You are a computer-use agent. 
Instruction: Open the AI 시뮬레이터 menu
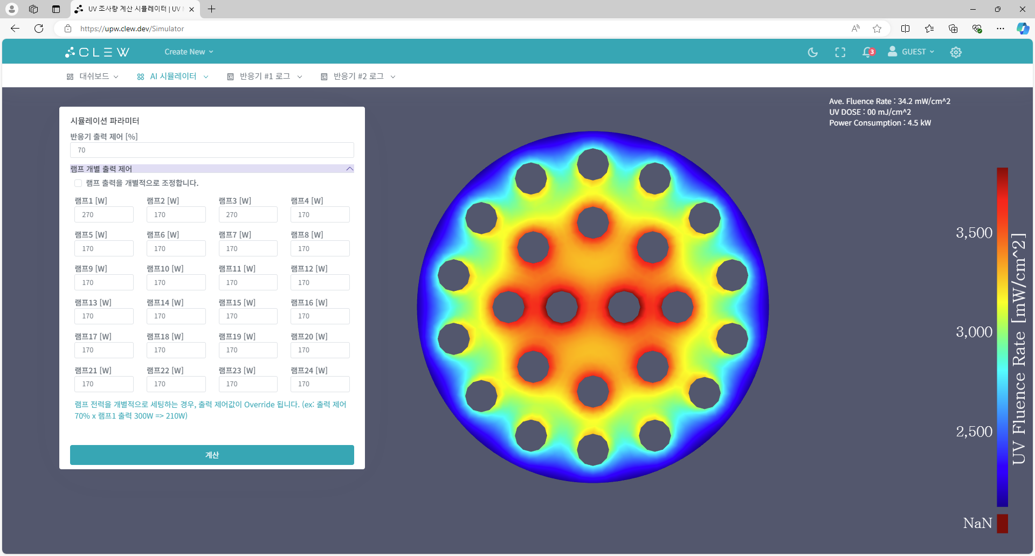point(173,77)
